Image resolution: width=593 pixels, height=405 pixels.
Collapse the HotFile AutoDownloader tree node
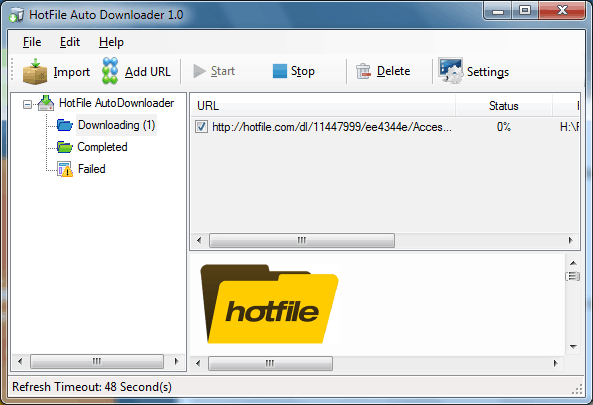click(x=27, y=104)
